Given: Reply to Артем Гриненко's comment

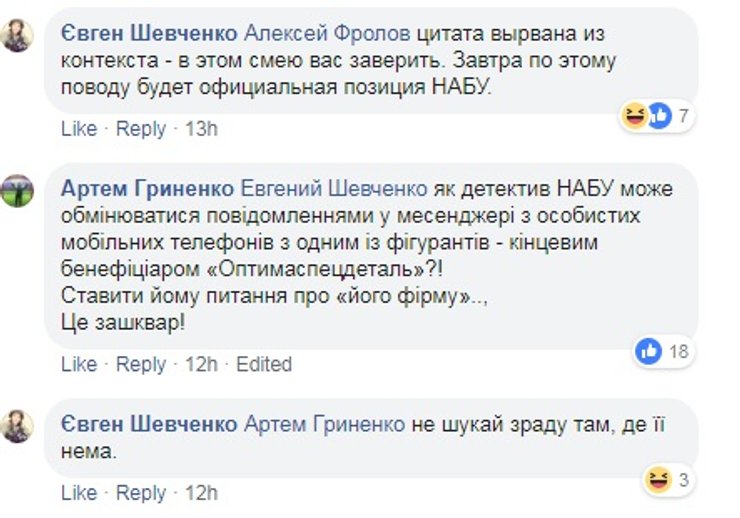Looking at the screenshot, I should tap(141, 364).
